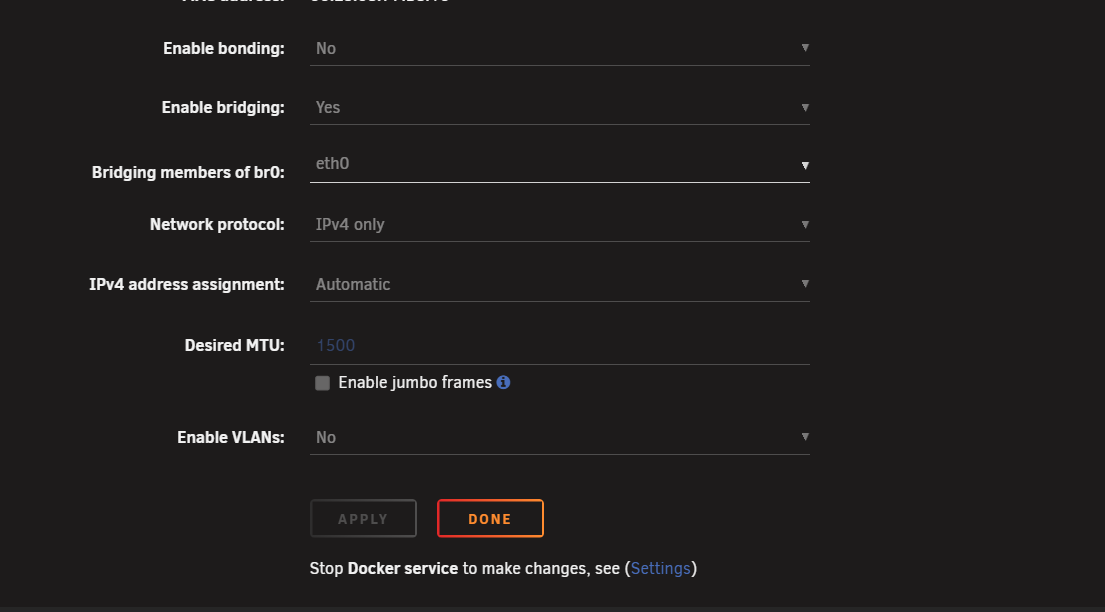Click the white arrow beside eth0
This screenshot has width=1105, height=612.
coord(805,165)
